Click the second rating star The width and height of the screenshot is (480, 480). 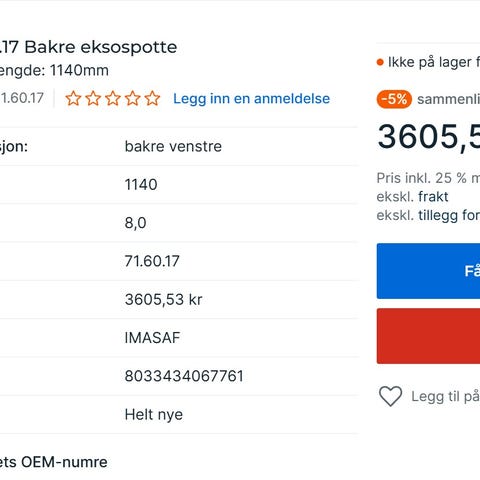click(93, 99)
